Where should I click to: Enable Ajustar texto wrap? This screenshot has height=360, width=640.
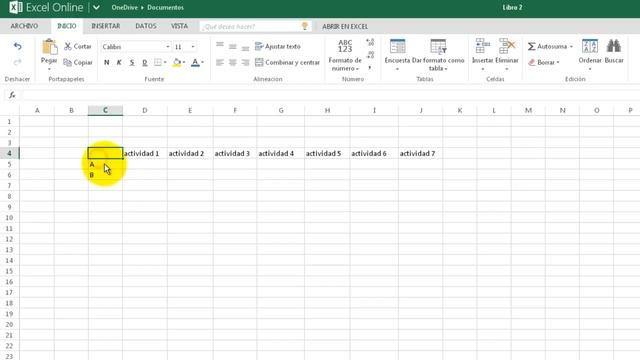click(278, 46)
